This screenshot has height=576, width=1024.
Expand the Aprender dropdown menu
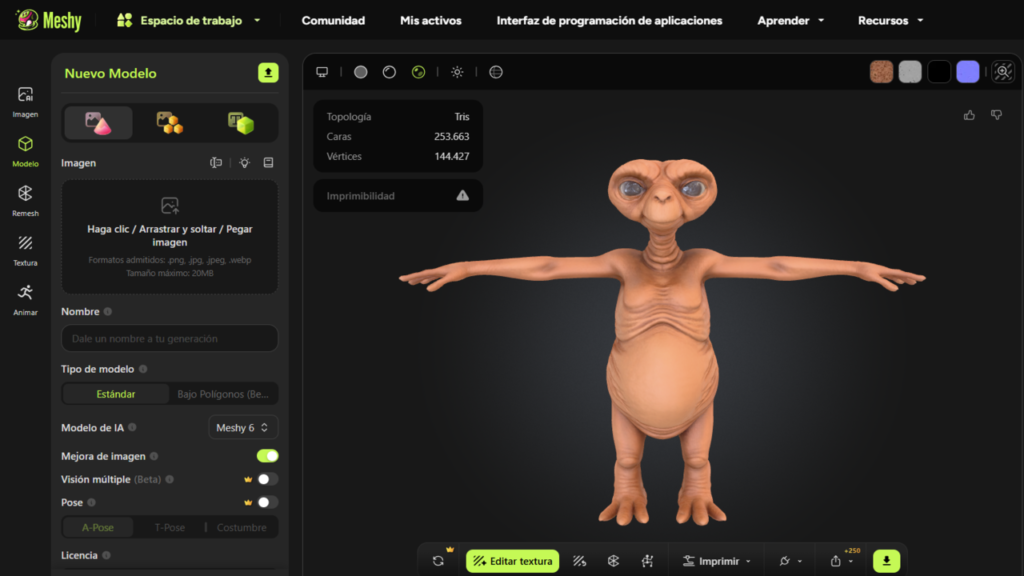click(790, 20)
